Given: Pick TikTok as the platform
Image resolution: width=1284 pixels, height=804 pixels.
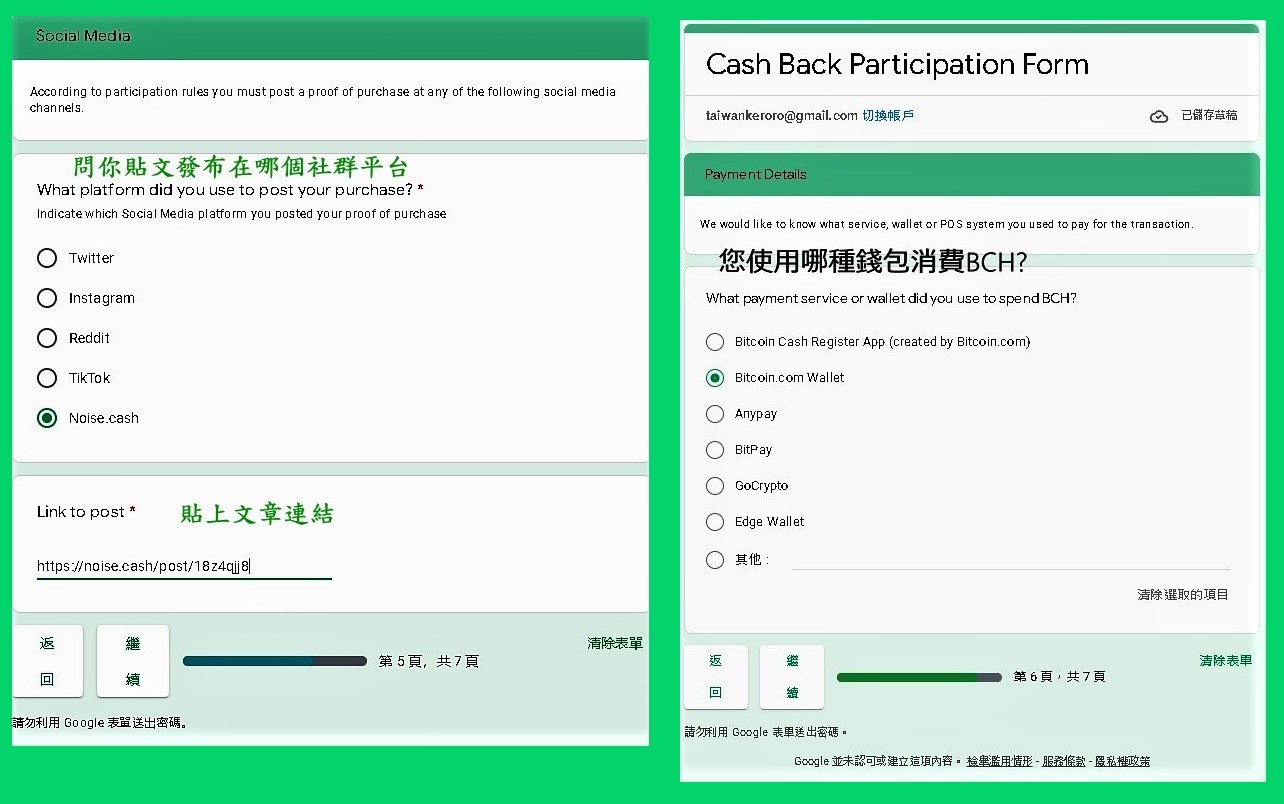Looking at the screenshot, I should tap(47, 378).
